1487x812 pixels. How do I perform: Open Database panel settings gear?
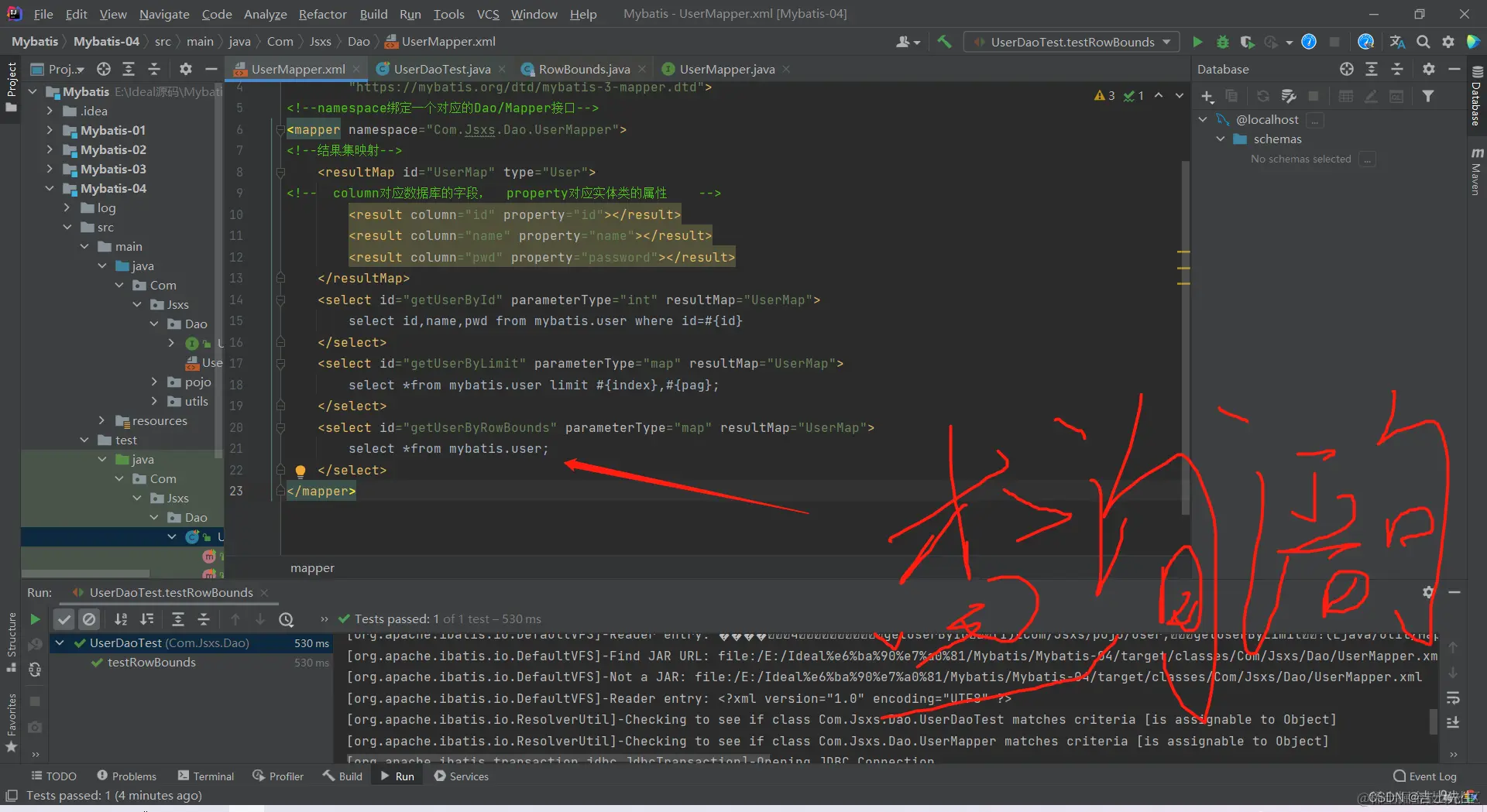[1429, 69]
